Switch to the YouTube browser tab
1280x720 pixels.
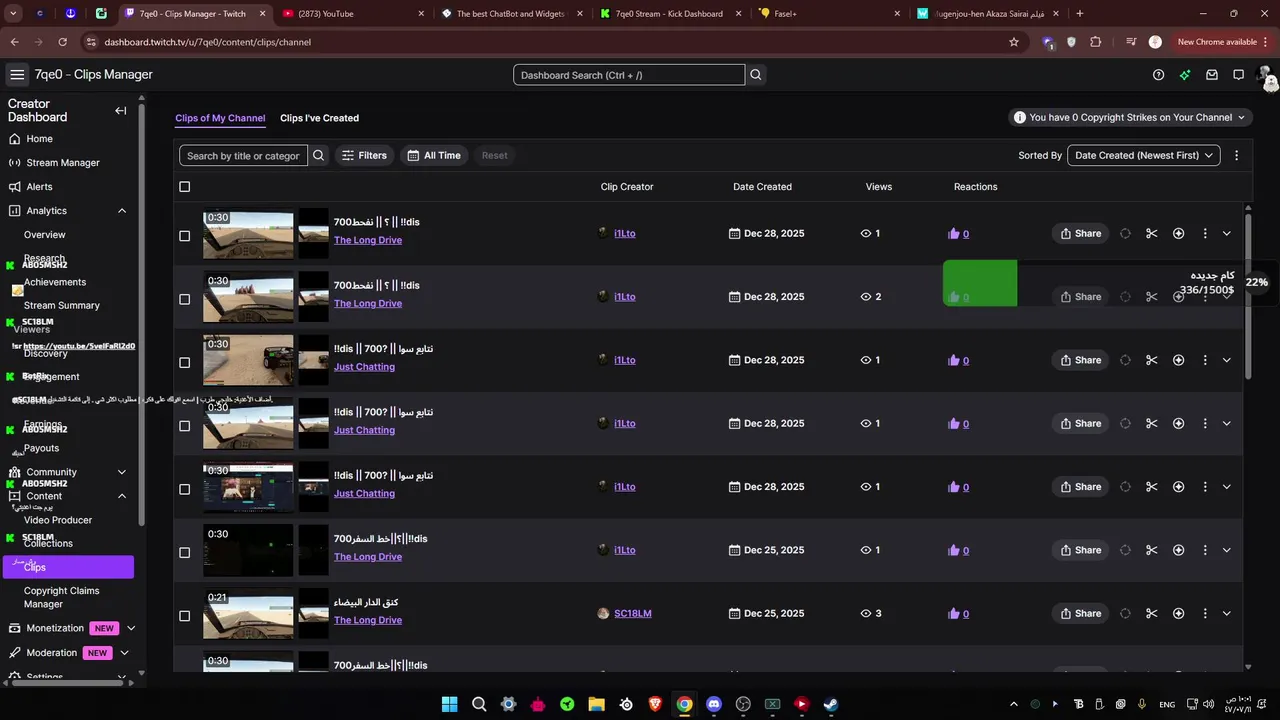point(353,14)
